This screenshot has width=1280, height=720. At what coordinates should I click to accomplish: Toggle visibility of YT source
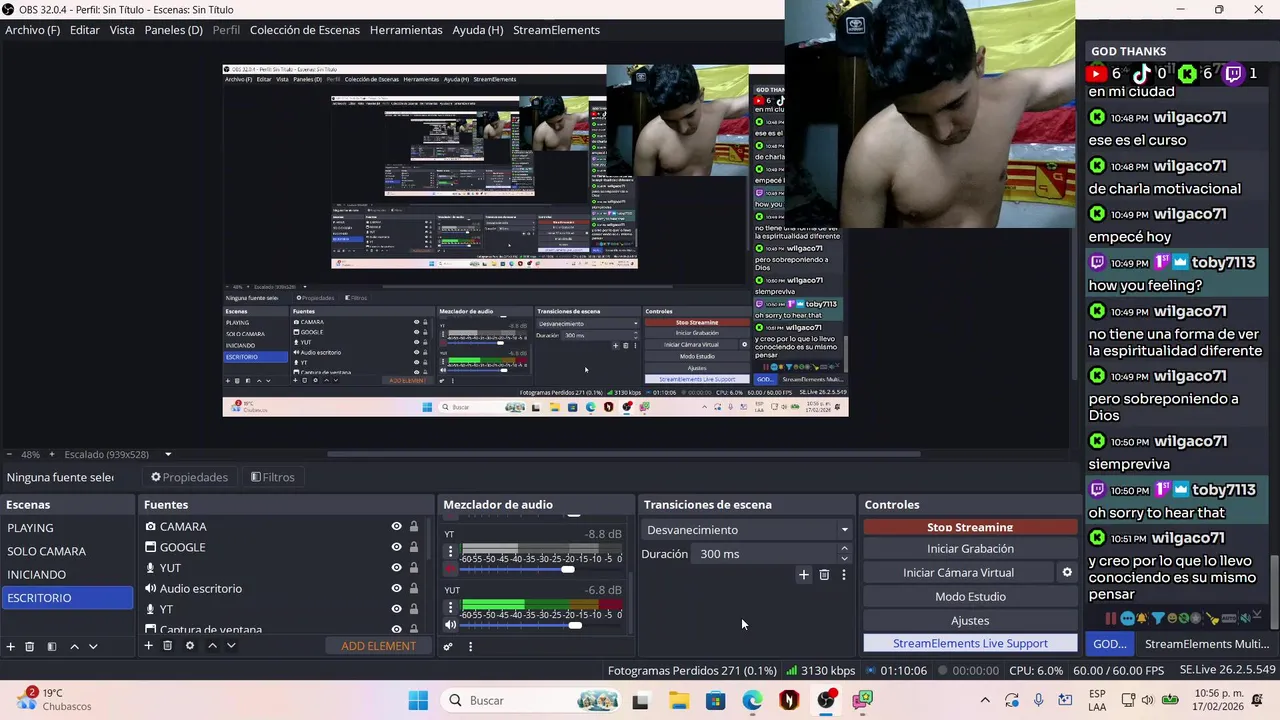(396, 609)
